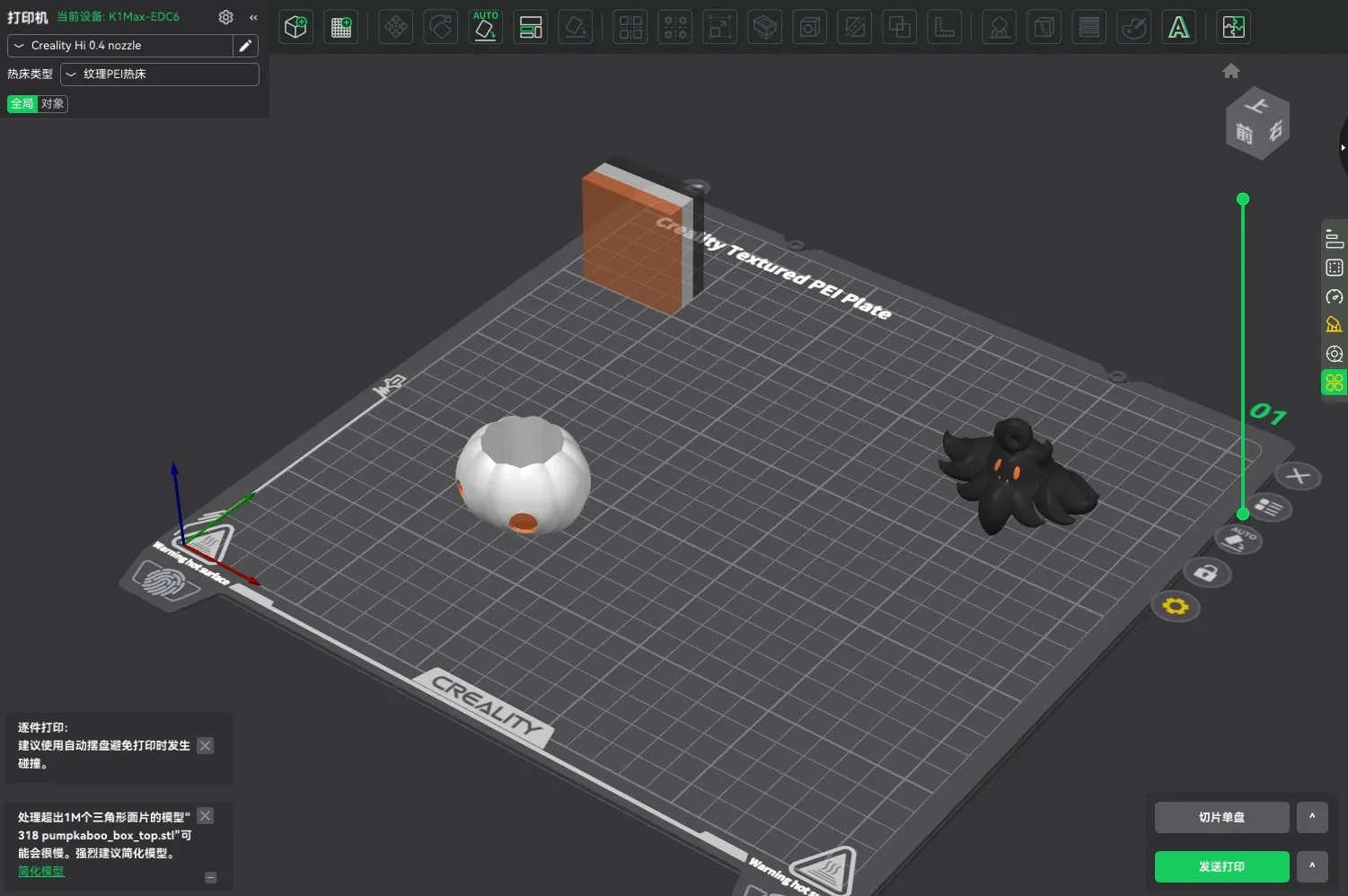1348x896 pixels.
Task: Select the Lay on face tool
Action: 576,27
